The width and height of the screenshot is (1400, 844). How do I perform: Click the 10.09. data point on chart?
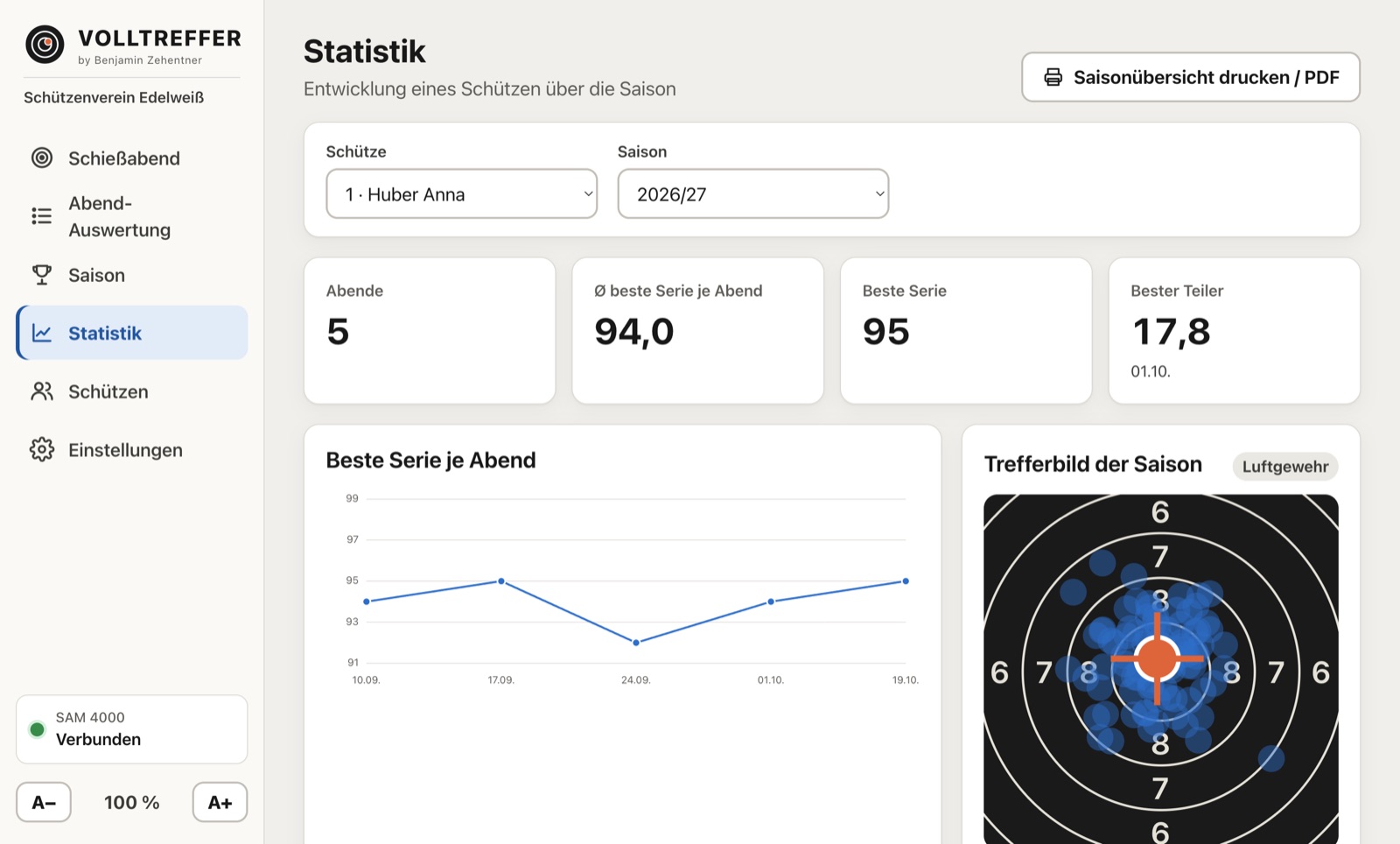click(x=367, y=601)
